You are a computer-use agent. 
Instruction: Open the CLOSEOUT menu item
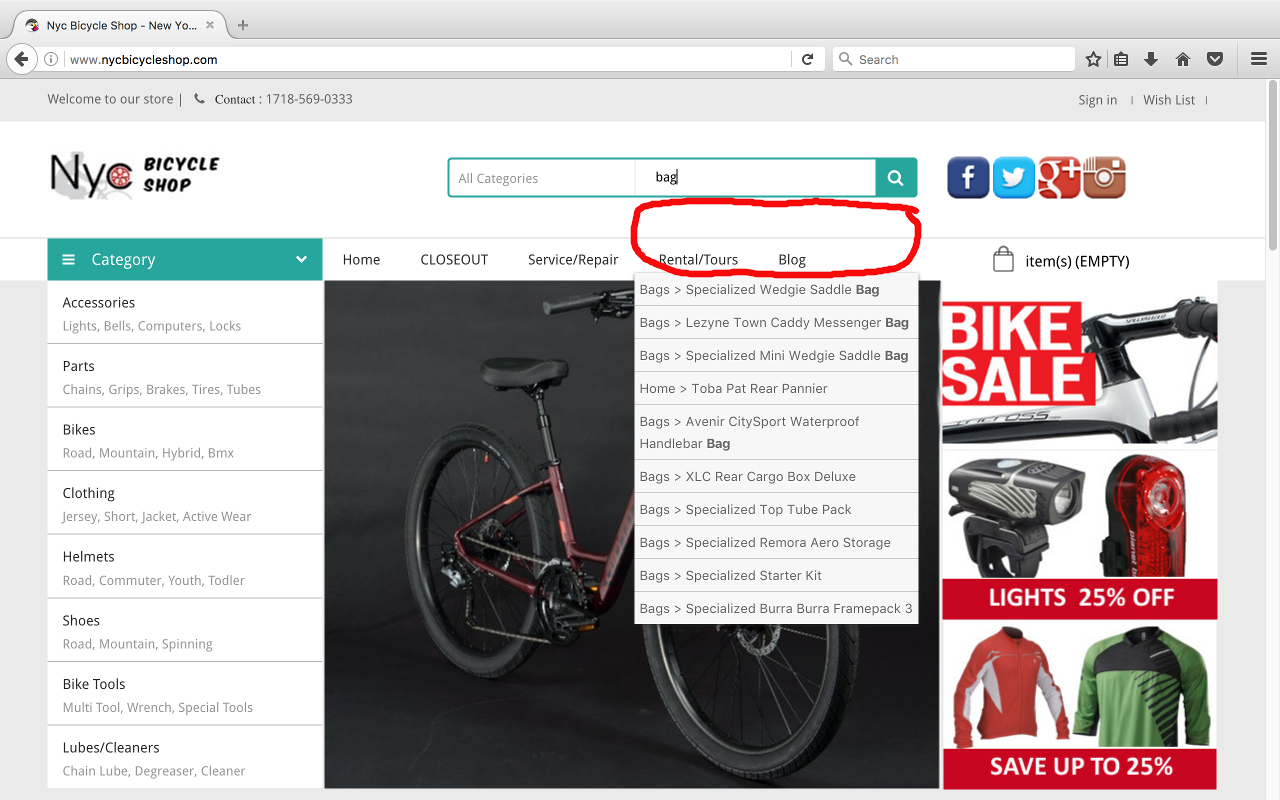pos(454,260)
